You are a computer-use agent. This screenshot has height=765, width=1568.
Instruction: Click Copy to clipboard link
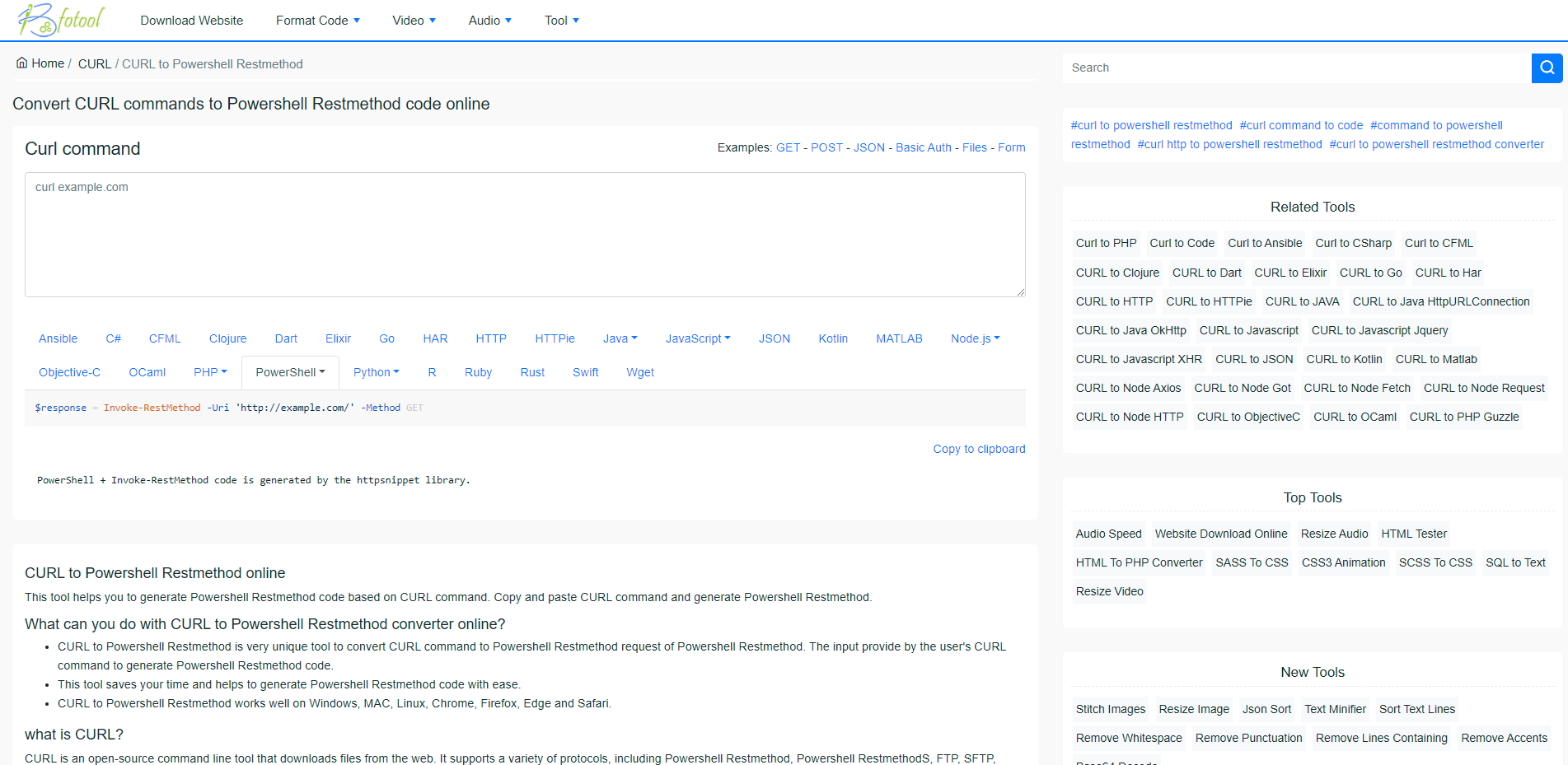tap(979, 449)
